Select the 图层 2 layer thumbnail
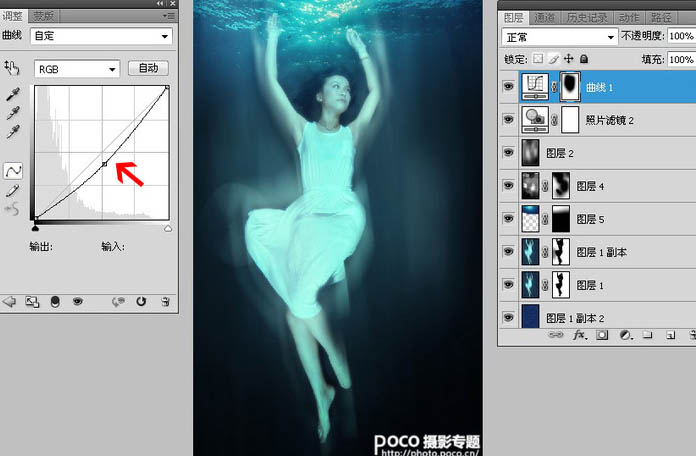696x456 pixels. tap(530, 153)
